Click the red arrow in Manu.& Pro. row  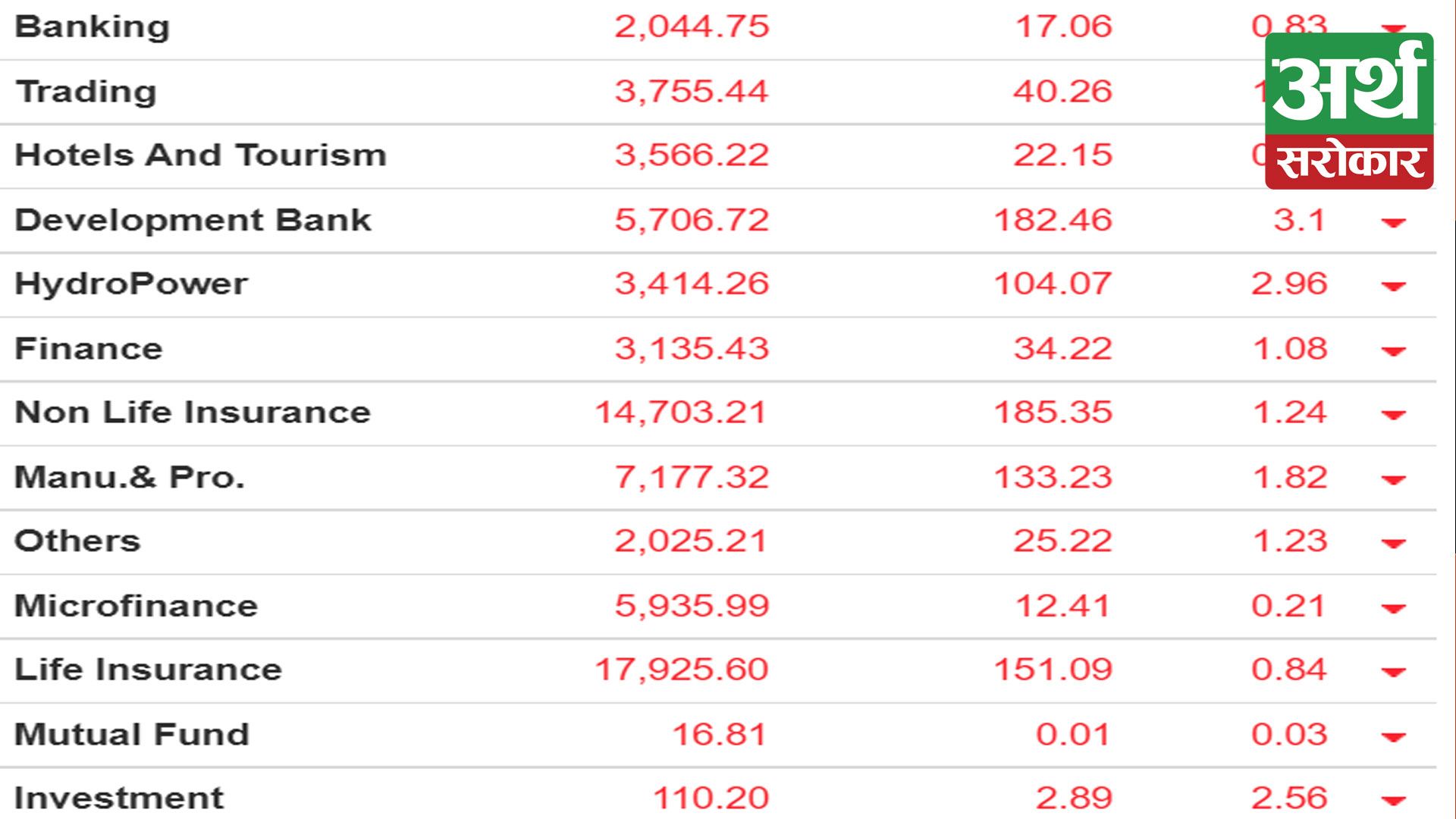[x=1394, y=479]
